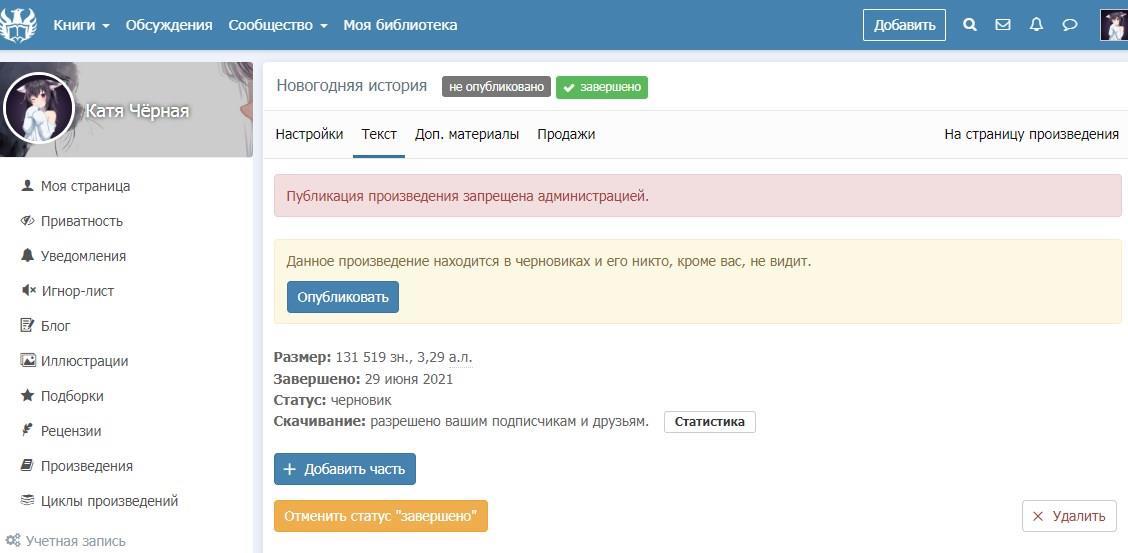The width and height of the screenshot is (1128, 553).
Task: Click the search magnifier icon
Action: 969,25
